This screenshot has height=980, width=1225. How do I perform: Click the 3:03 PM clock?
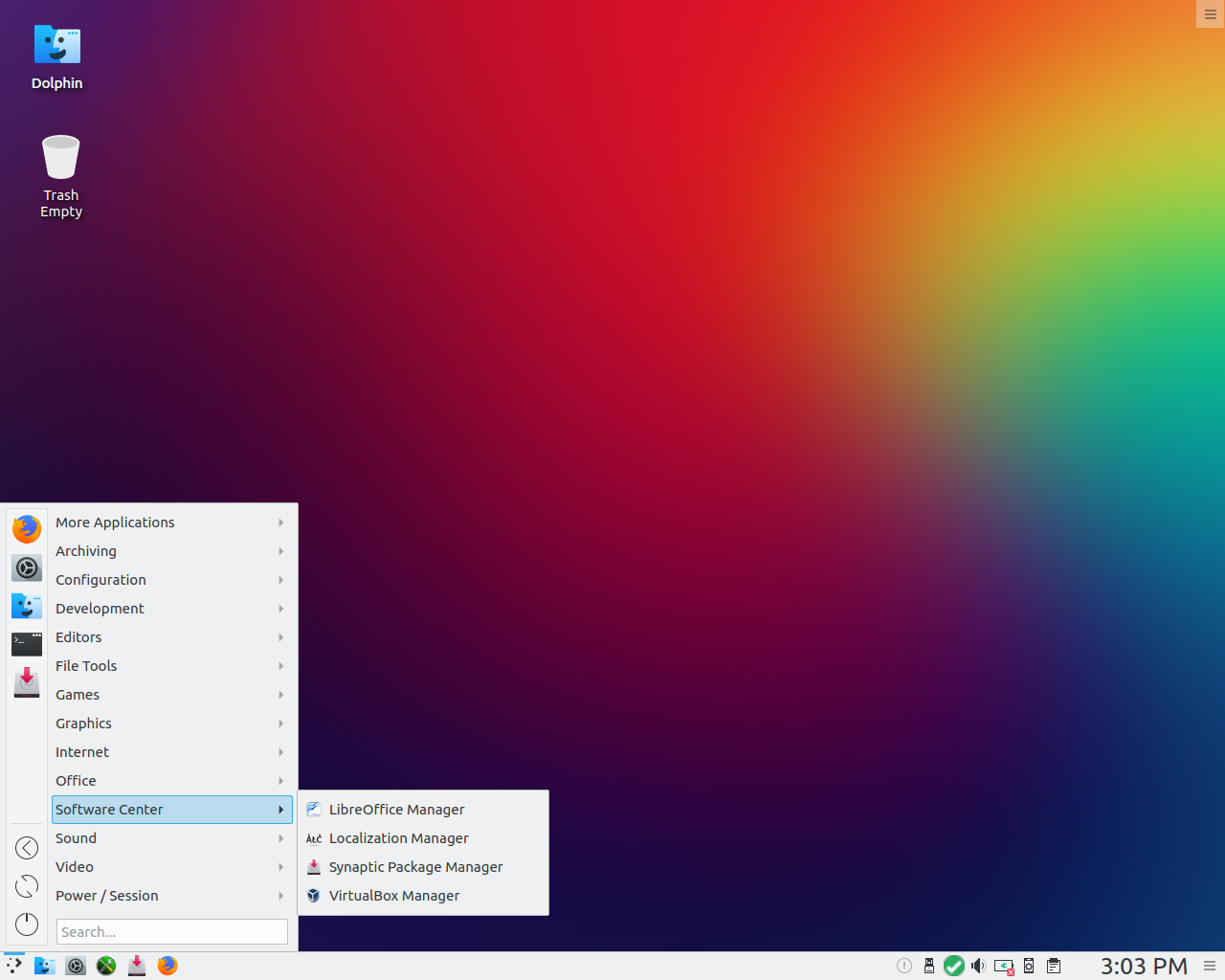point(1144,966)
